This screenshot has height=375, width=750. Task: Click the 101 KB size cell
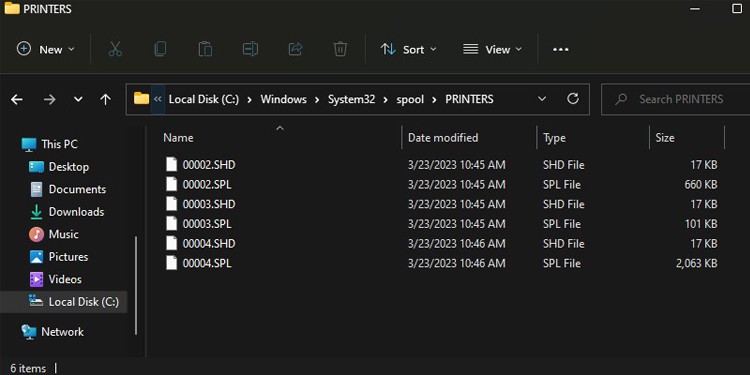click(701, 224)
